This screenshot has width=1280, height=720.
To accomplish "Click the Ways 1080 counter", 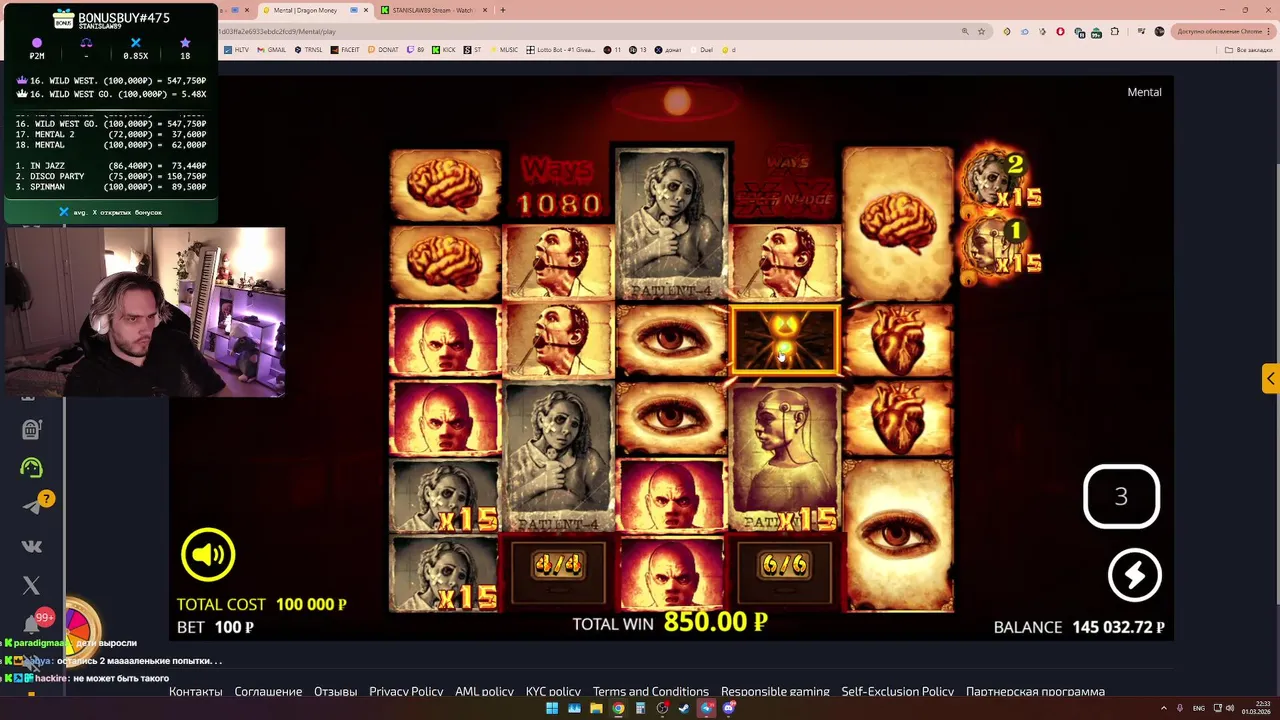I will 558,187.
